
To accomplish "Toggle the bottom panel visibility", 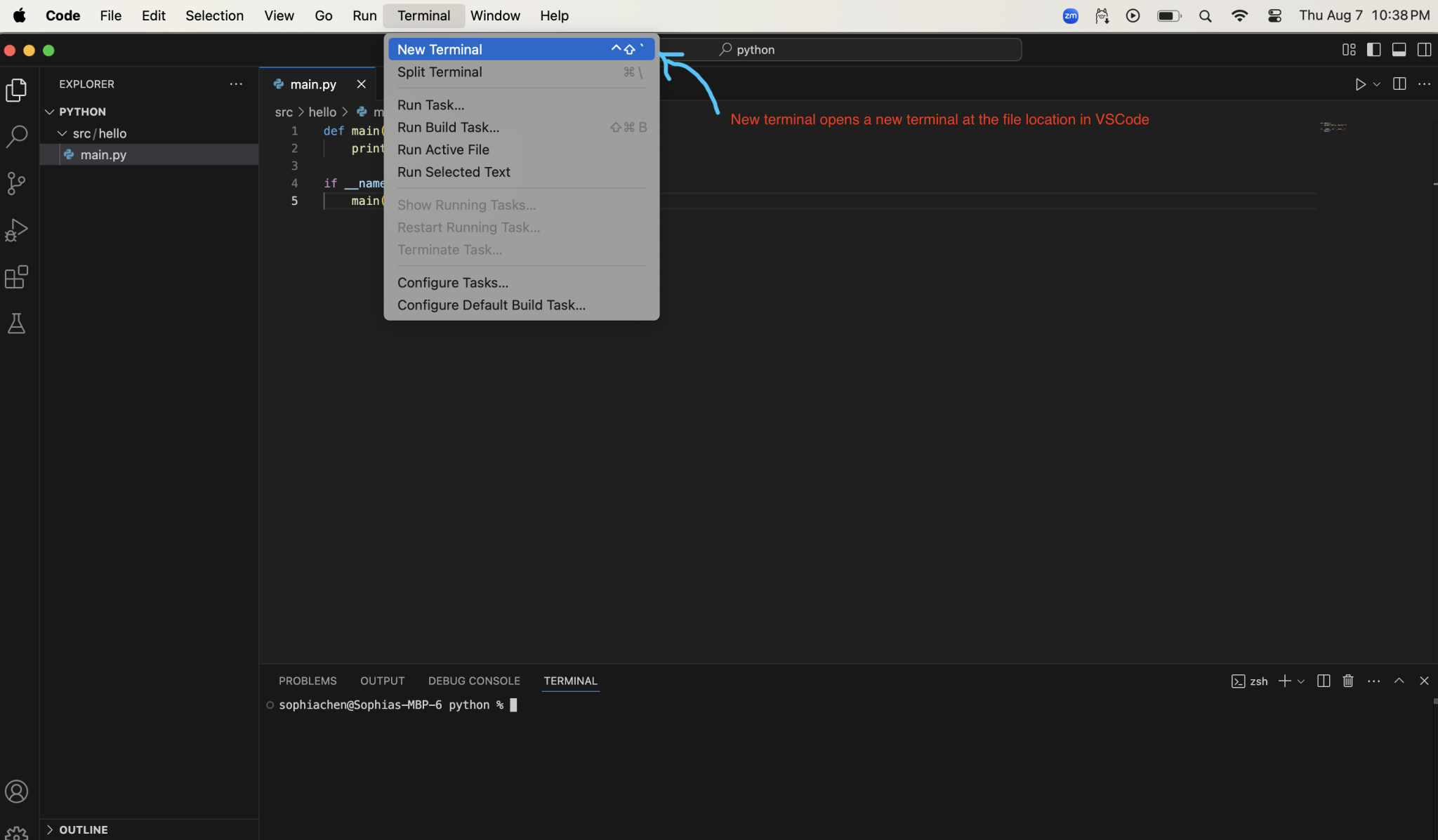I will point(1399,49).
